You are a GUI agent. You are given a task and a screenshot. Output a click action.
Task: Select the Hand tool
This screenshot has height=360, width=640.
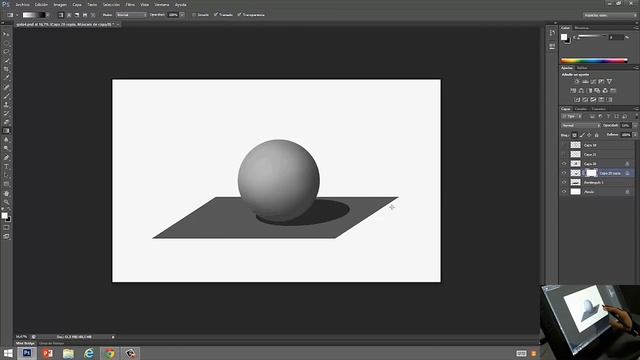(x=6, y=193)
